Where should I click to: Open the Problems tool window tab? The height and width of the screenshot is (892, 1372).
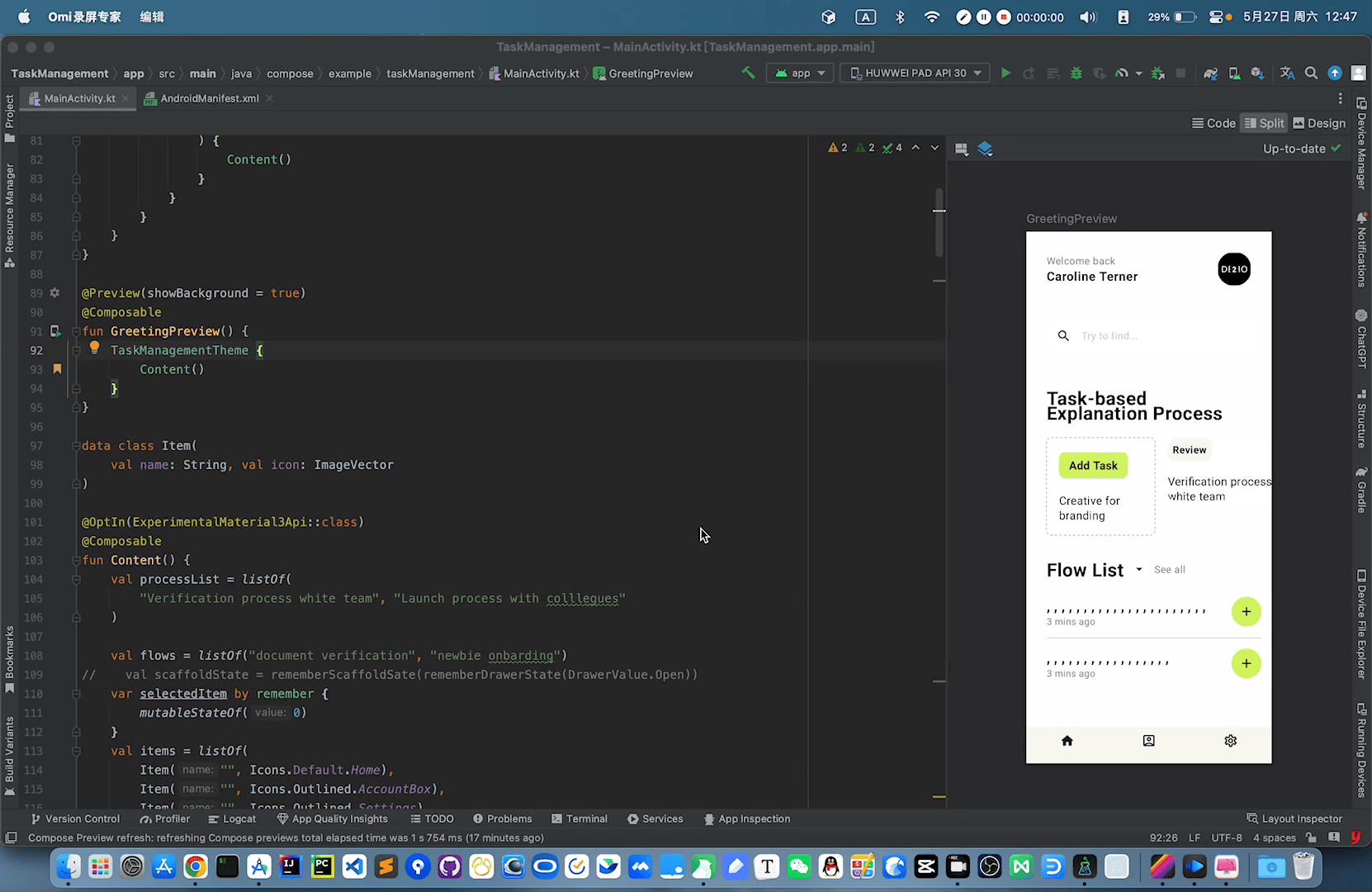[503, 818]
